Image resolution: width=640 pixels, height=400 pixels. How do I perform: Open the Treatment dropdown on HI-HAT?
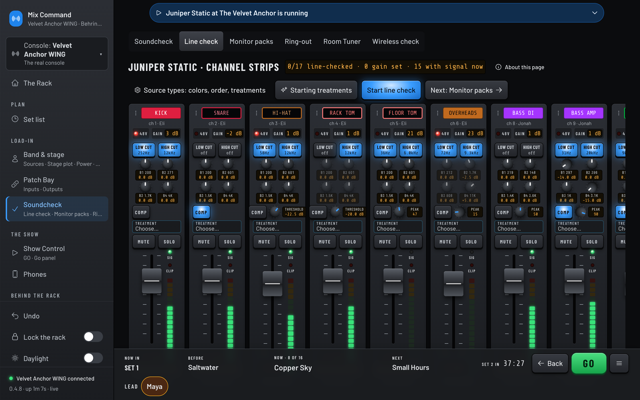pos(278,227)
